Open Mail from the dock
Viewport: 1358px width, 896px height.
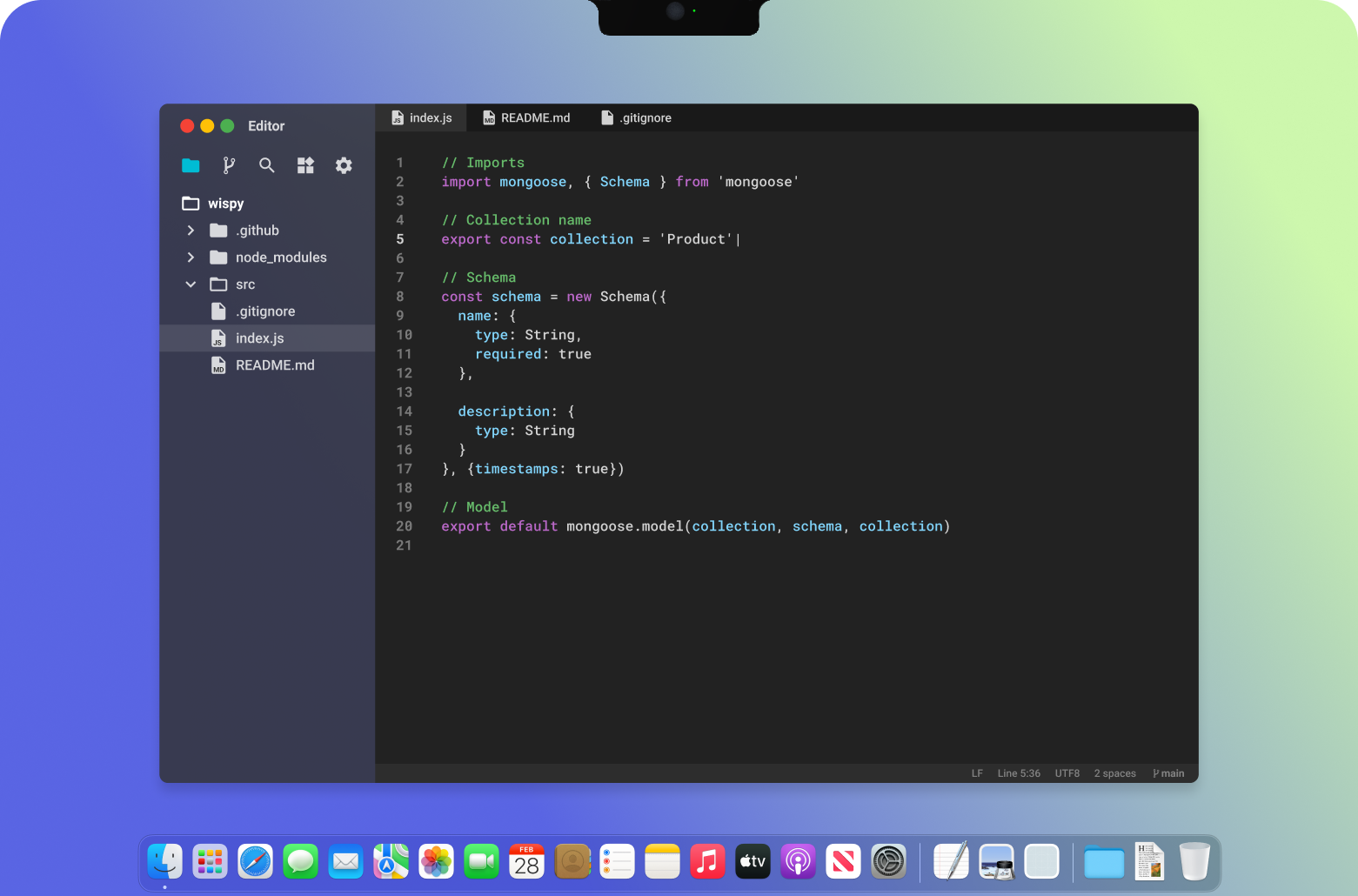pyautogui.click(x=345, y=862)
